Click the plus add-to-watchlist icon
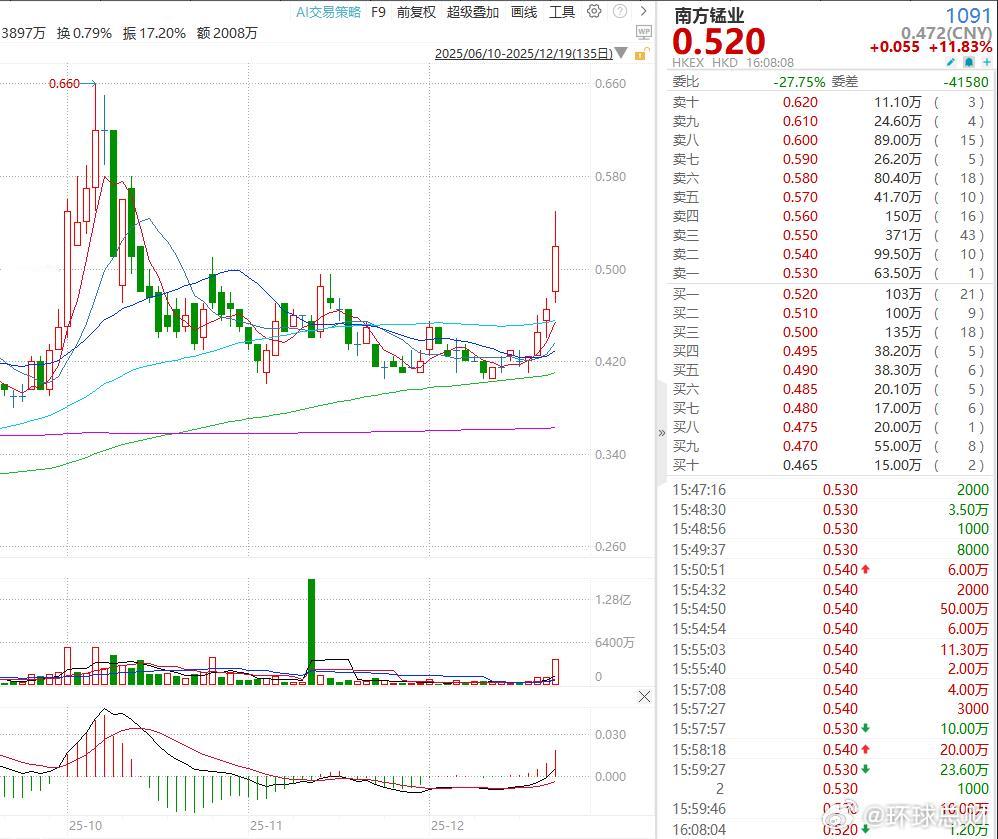Viewport: 998px width, 839px height. point(987,62)
